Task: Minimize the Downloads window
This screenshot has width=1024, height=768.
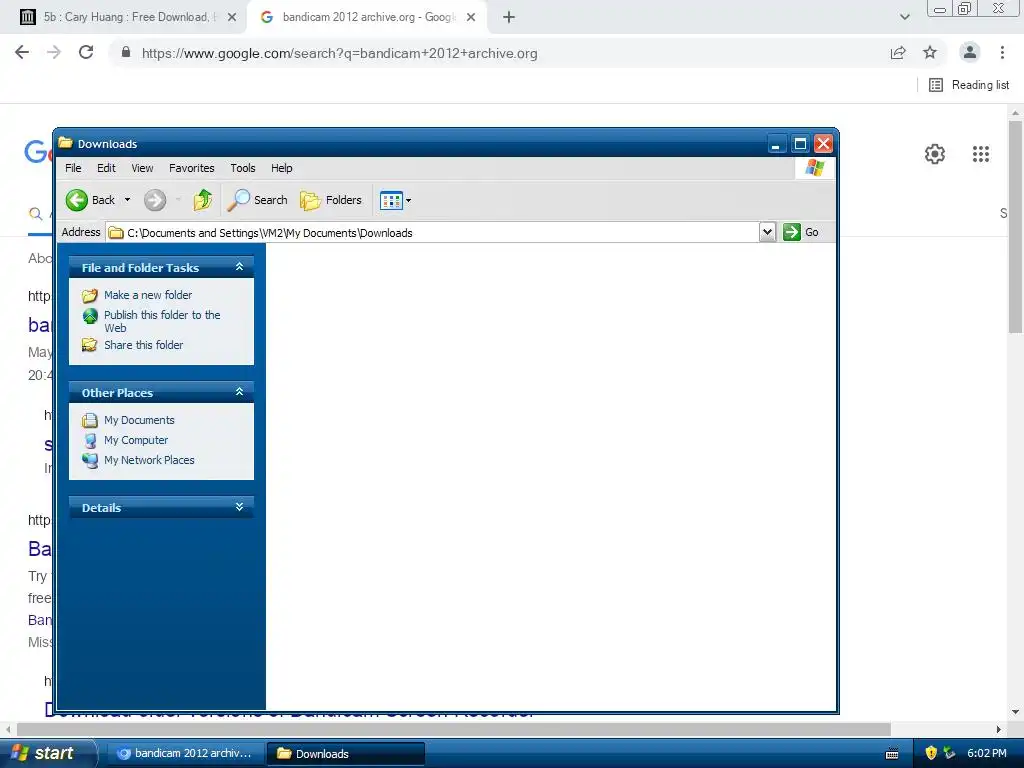Action: (x=775, y=144)
